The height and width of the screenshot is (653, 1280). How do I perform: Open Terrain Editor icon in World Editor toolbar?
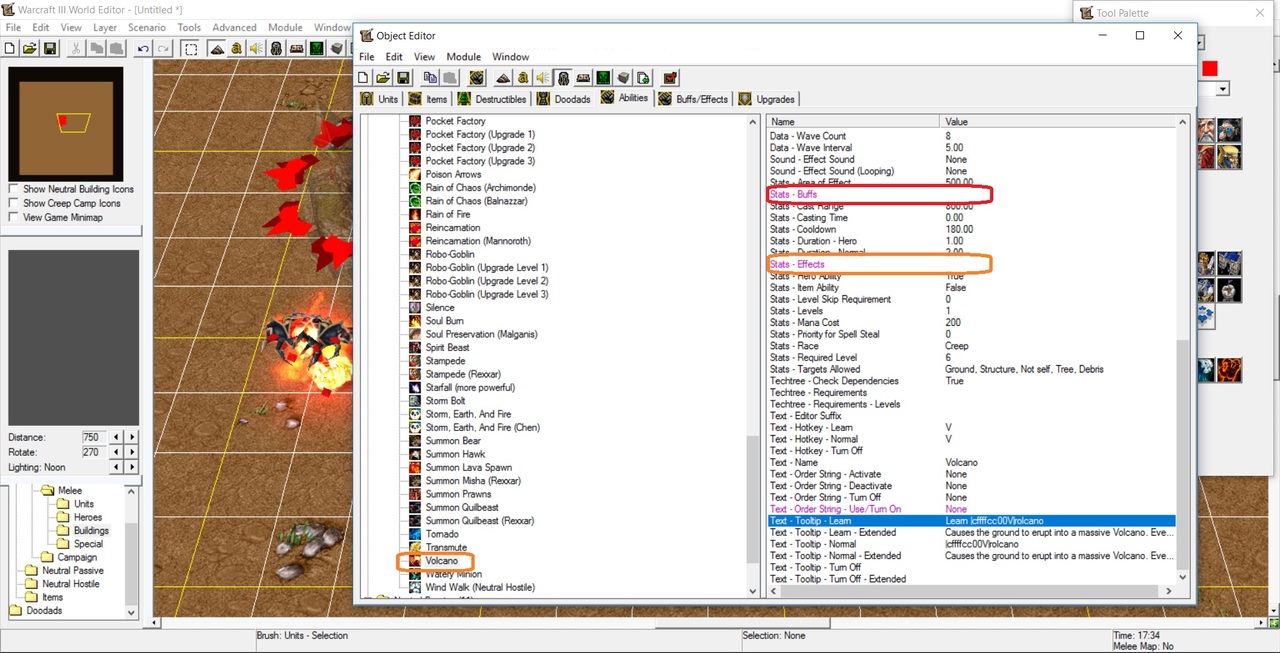click(x=217, y=48)
